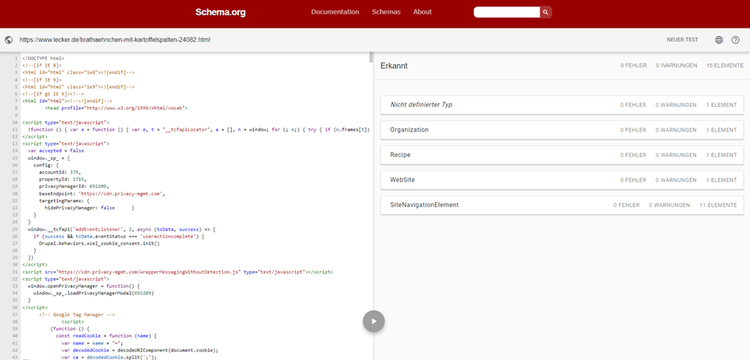Expand the Nicht definierter Typ result
The width and height of the screenshot is (750, 360).
point(562,105)
